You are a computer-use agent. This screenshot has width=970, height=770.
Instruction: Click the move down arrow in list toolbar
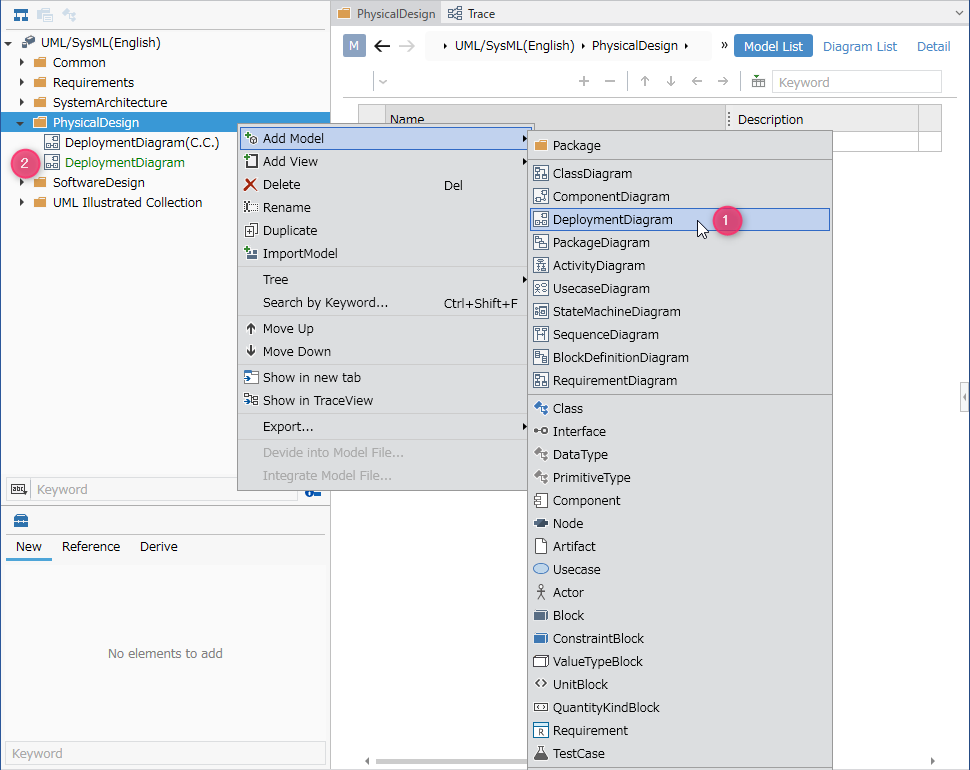pos(671,82)
